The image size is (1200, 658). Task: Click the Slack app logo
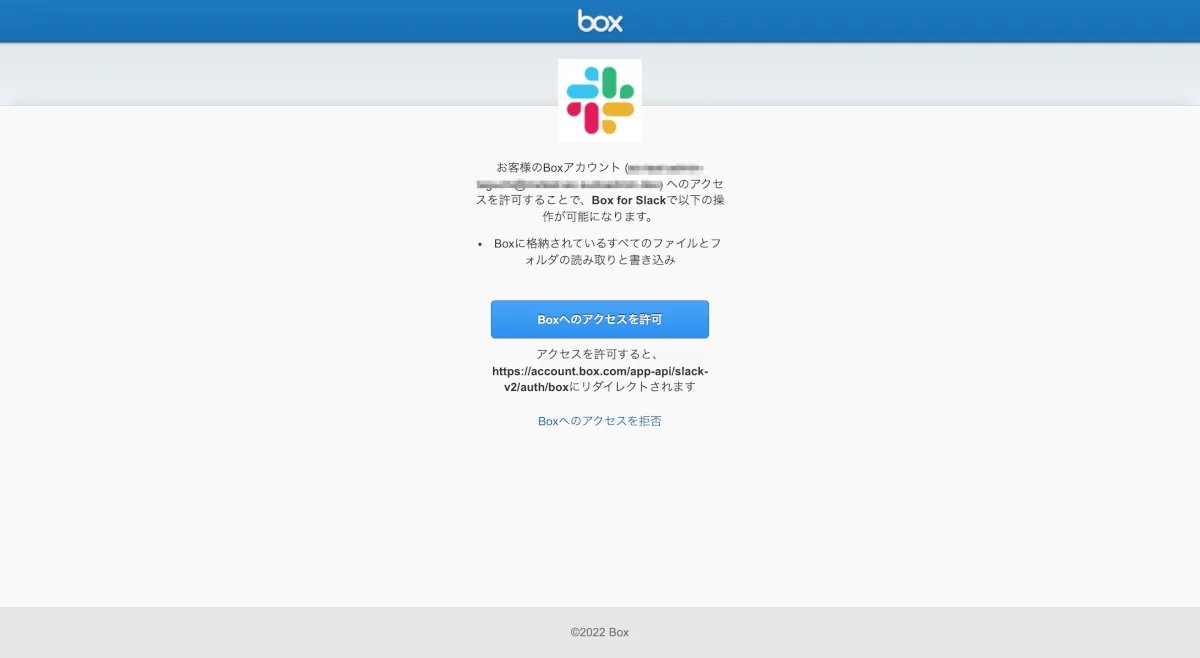(x=600, y=100)
